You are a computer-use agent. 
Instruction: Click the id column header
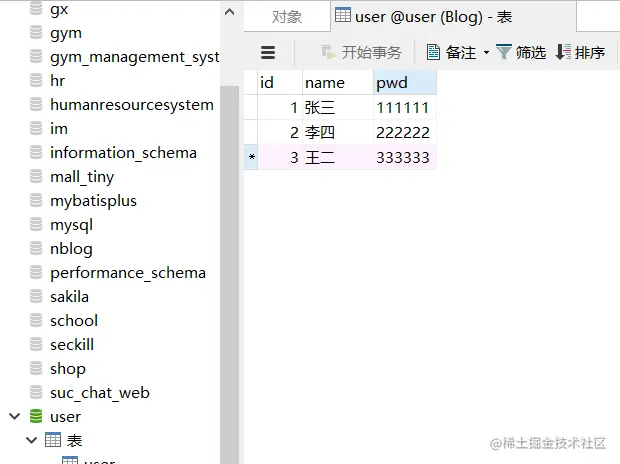280,82
